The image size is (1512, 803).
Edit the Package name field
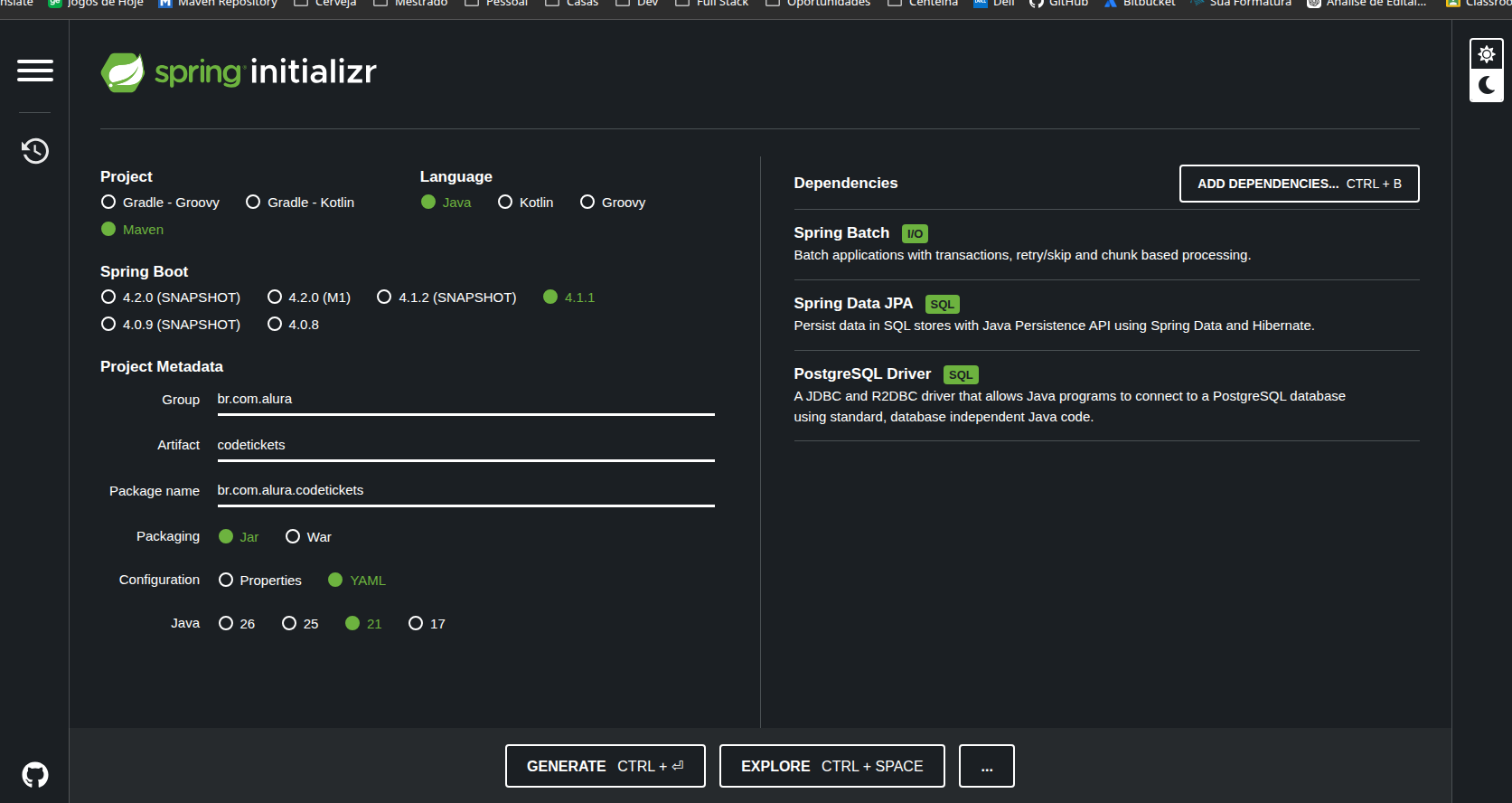[x=466, y=490]
